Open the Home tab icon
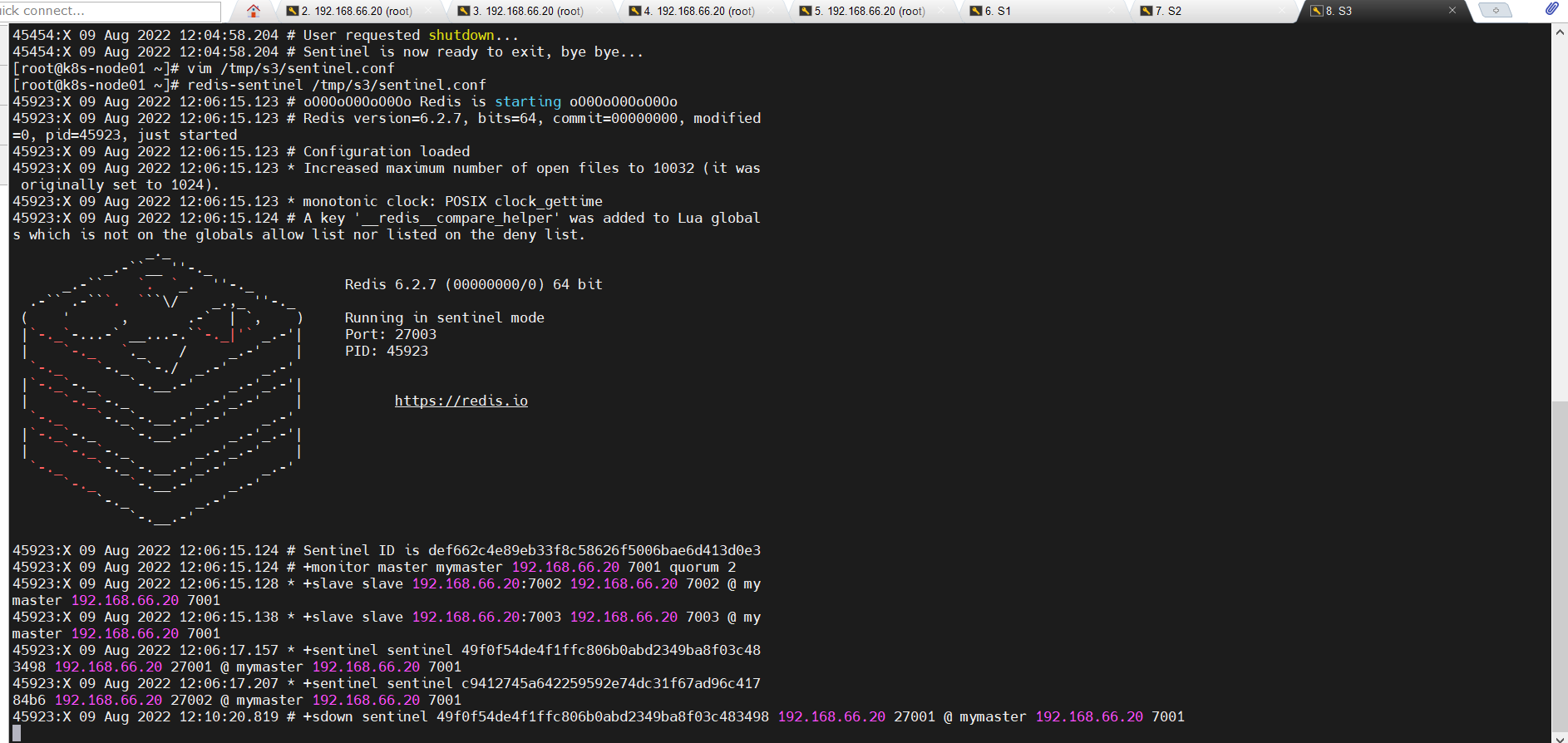This screenshot has width=1568, height=743. [x=254, y=11]
